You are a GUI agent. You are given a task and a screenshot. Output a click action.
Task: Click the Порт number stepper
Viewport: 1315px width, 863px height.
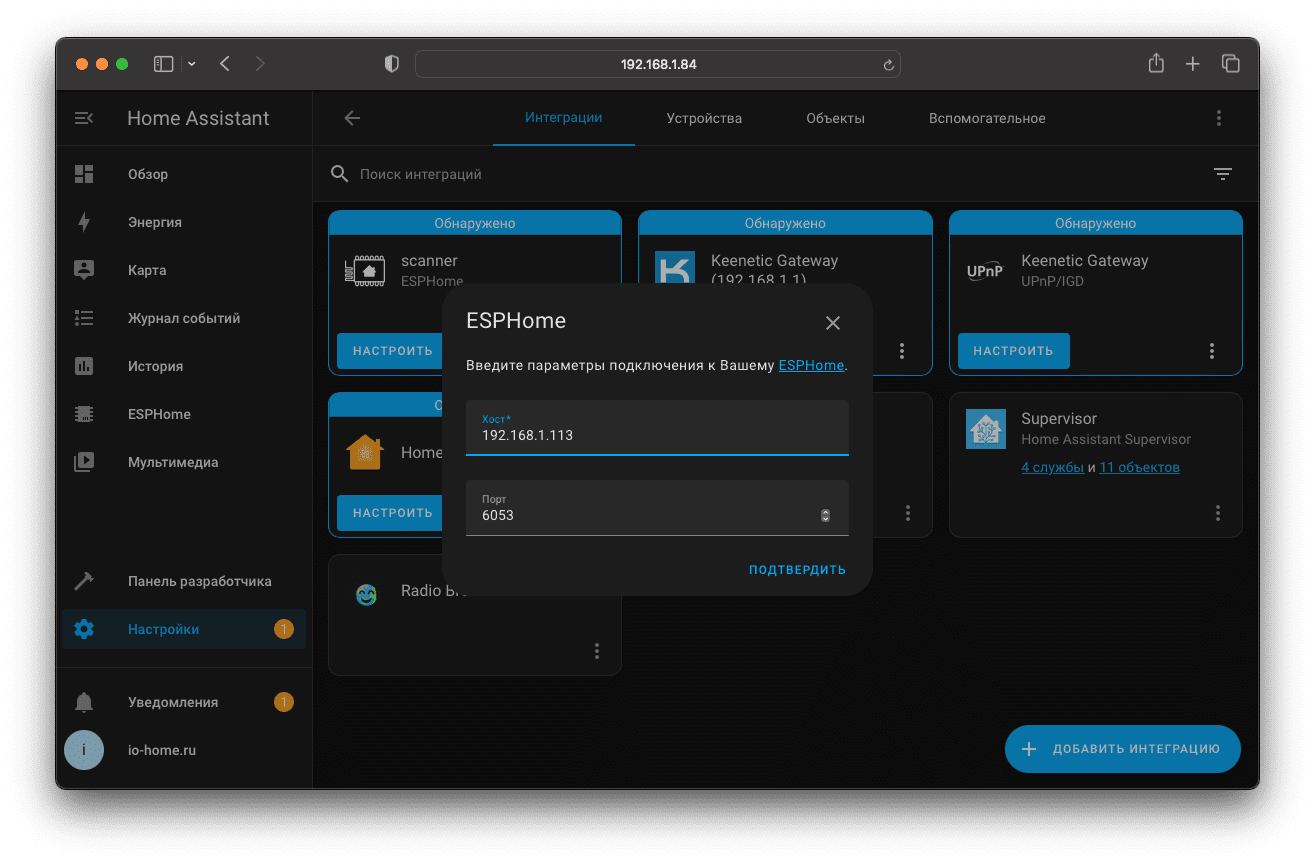(825, 515)
